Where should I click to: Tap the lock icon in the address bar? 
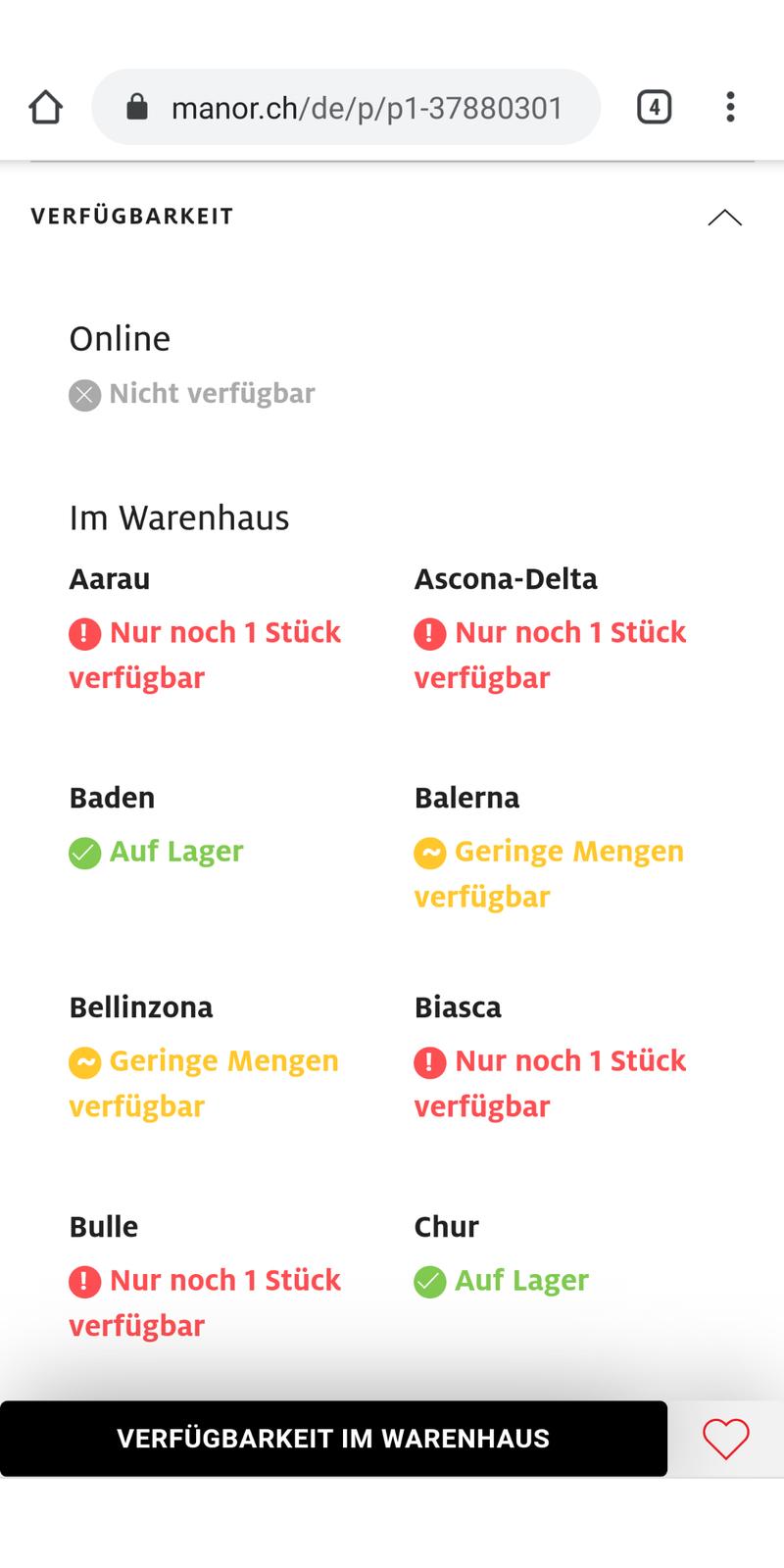pyautogui.click(x=137, y=107)
